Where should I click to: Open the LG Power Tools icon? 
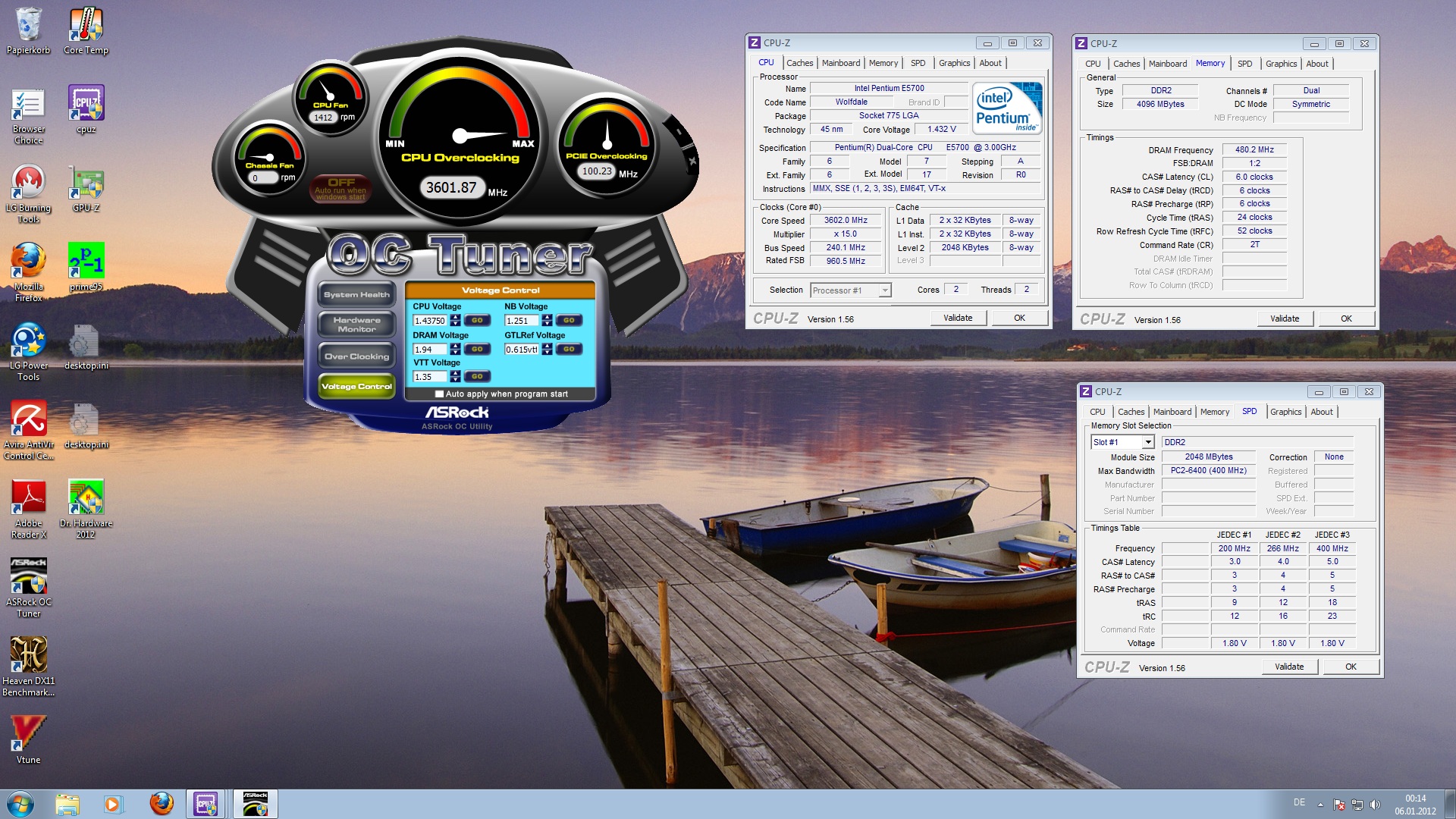[x=29, y=352]
